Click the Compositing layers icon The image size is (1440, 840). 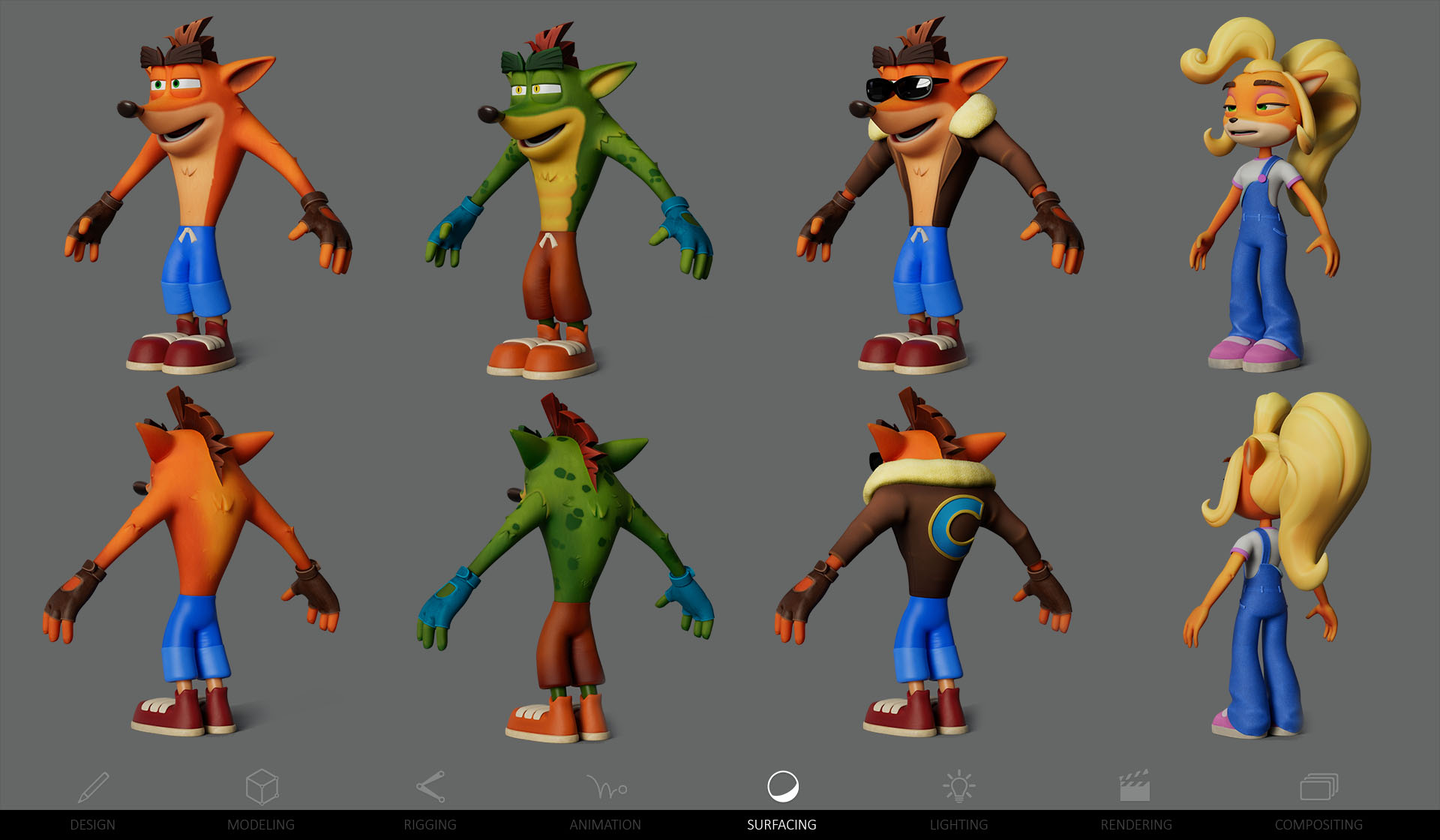1318,787
